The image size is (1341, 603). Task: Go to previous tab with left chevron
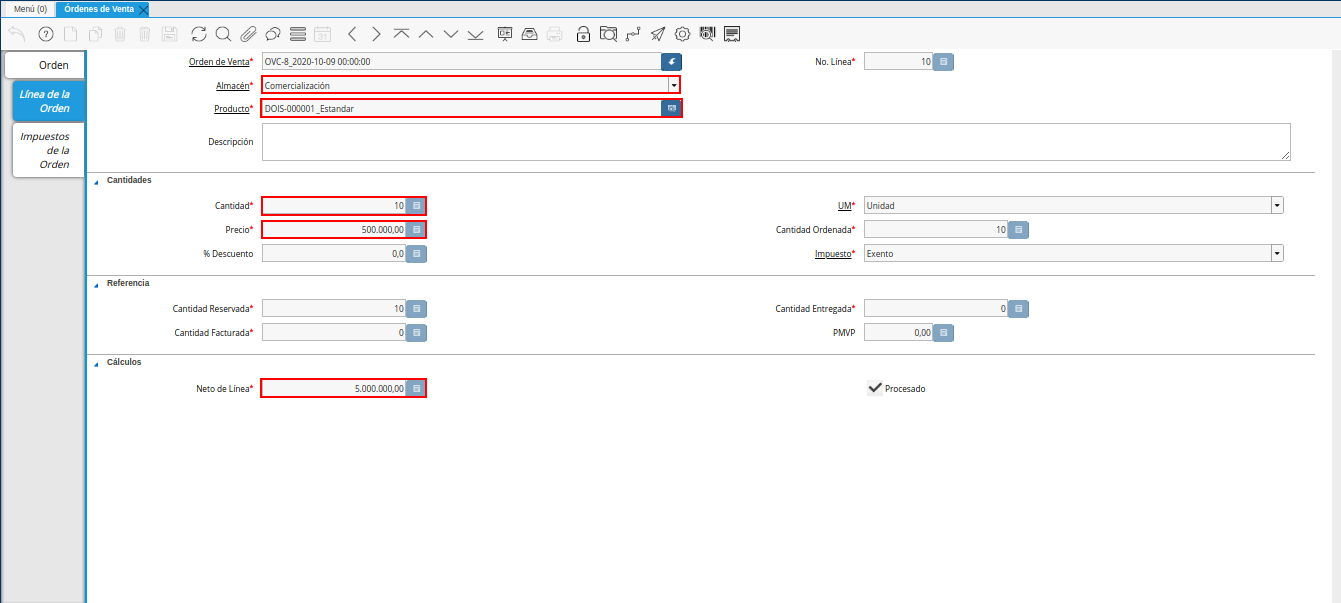tap(352, 34)
